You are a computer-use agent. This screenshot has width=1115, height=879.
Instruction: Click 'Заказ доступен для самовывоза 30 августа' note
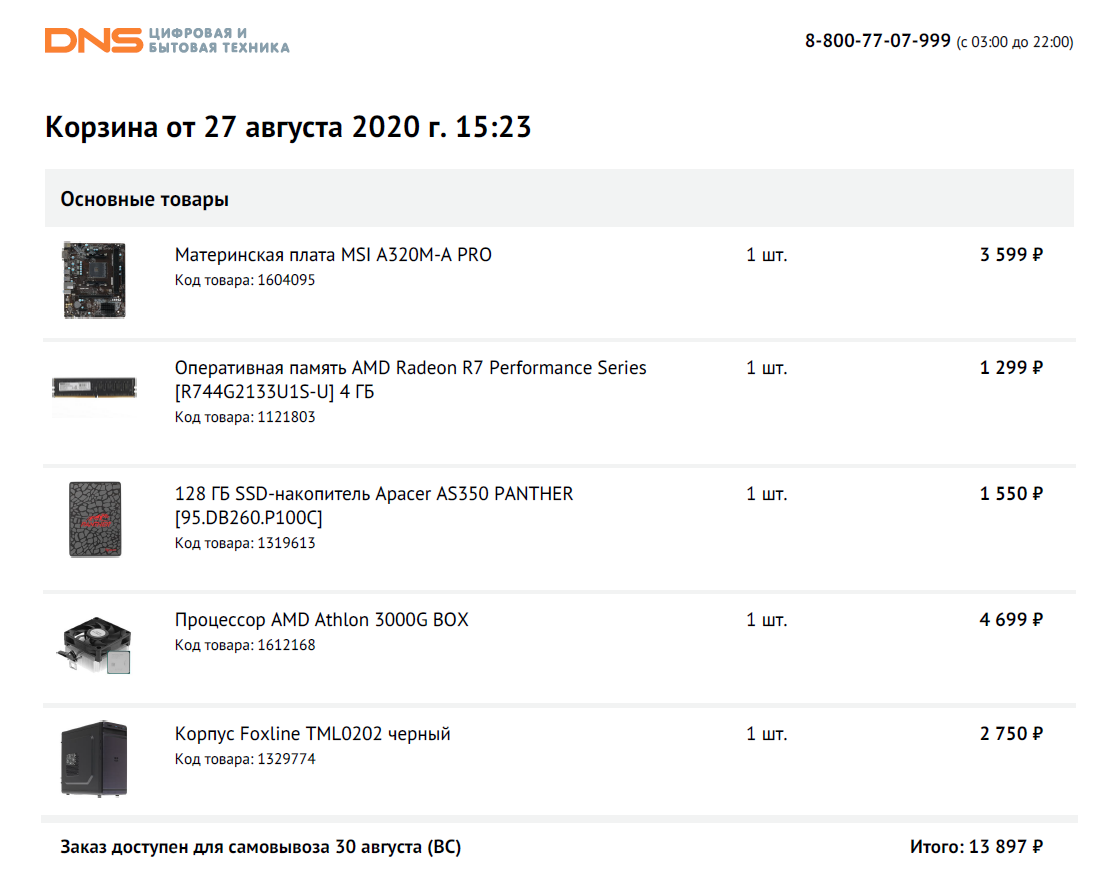point(260,847)
